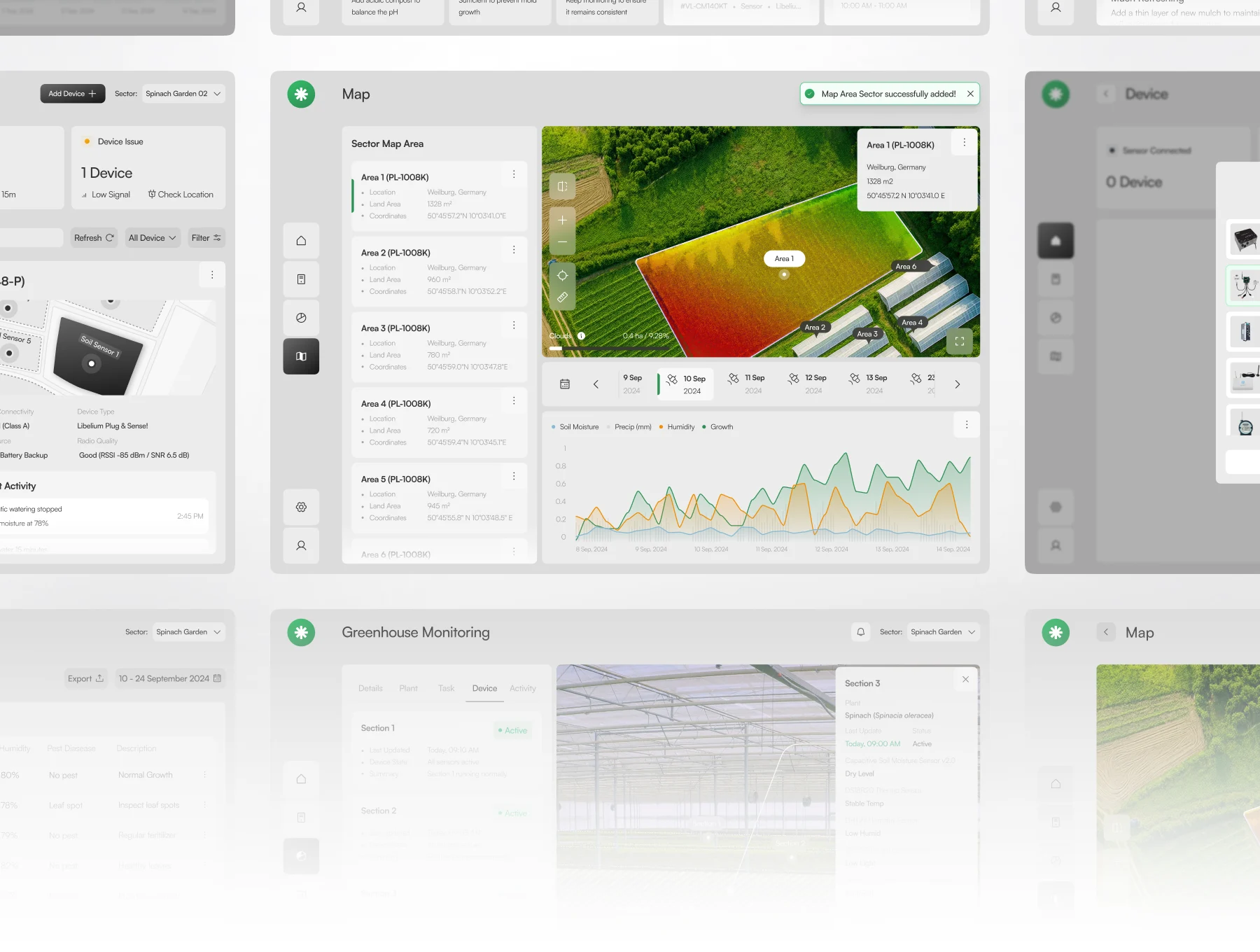The image size is (1260, 952).
Task: Click the Area 4 label on map
Action: click(911, 323)
